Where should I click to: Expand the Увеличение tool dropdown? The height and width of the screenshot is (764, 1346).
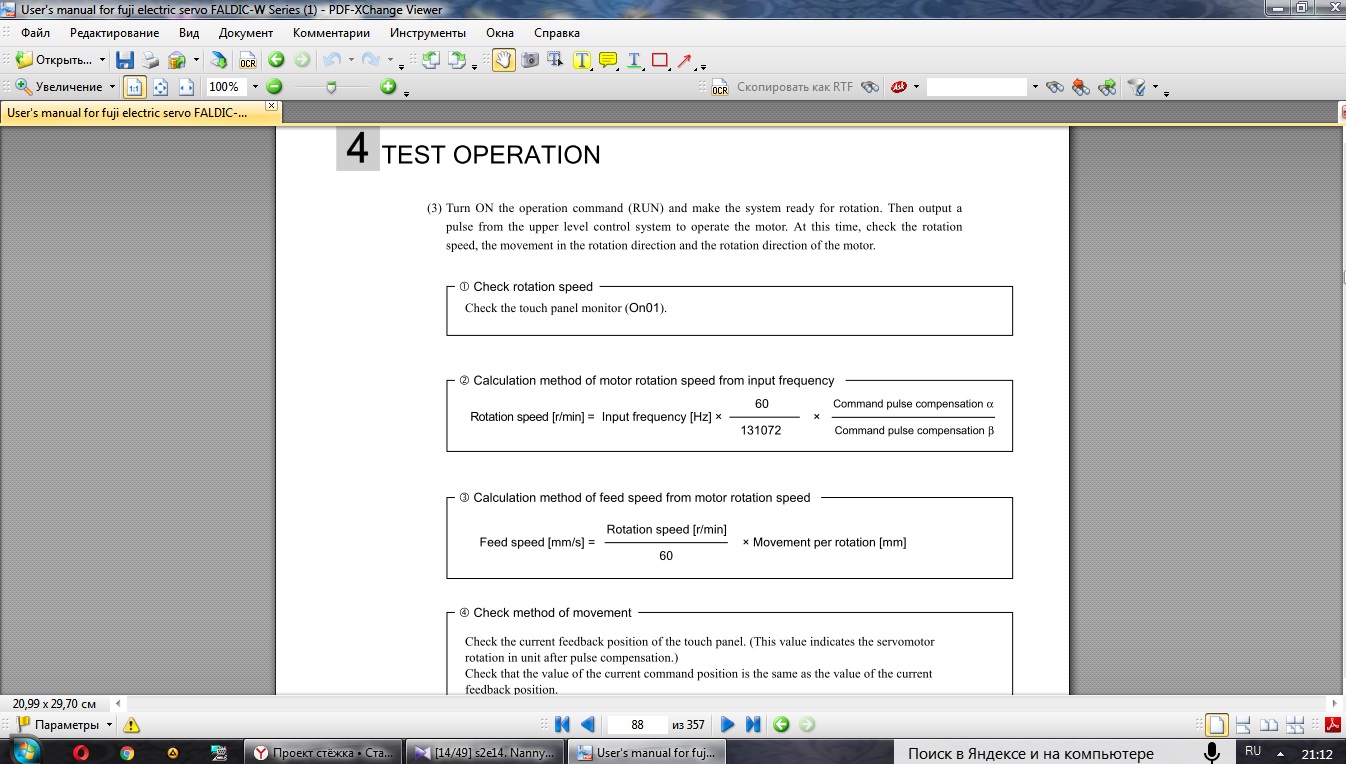coord(112,87)
